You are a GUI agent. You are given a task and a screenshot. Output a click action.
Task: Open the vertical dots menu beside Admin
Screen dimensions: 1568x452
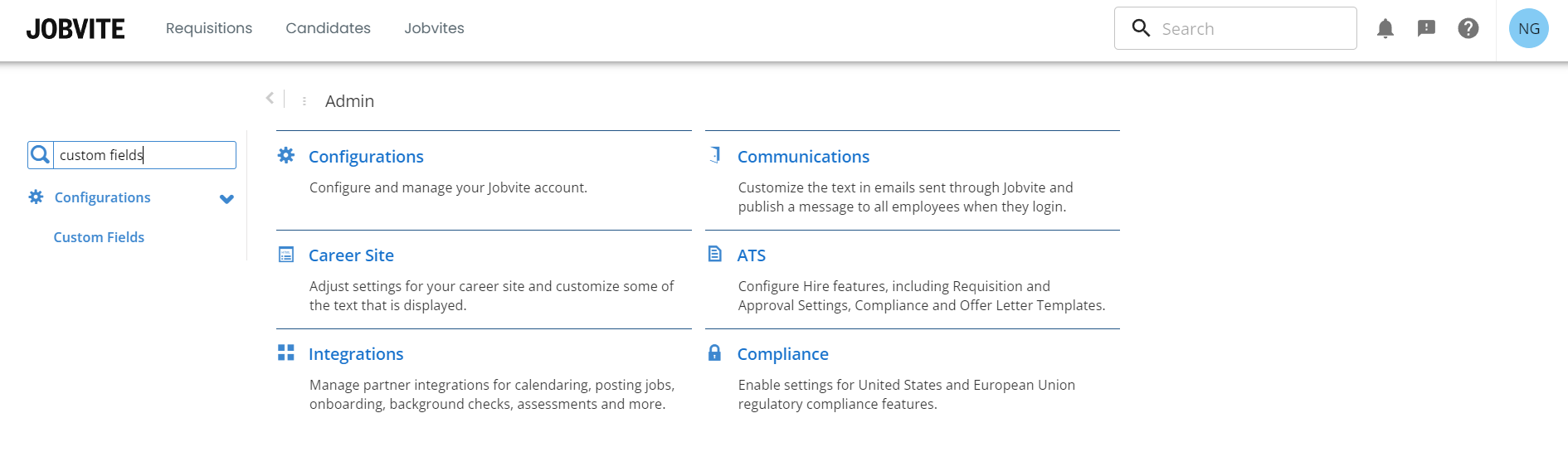click(x=304, y=101)
